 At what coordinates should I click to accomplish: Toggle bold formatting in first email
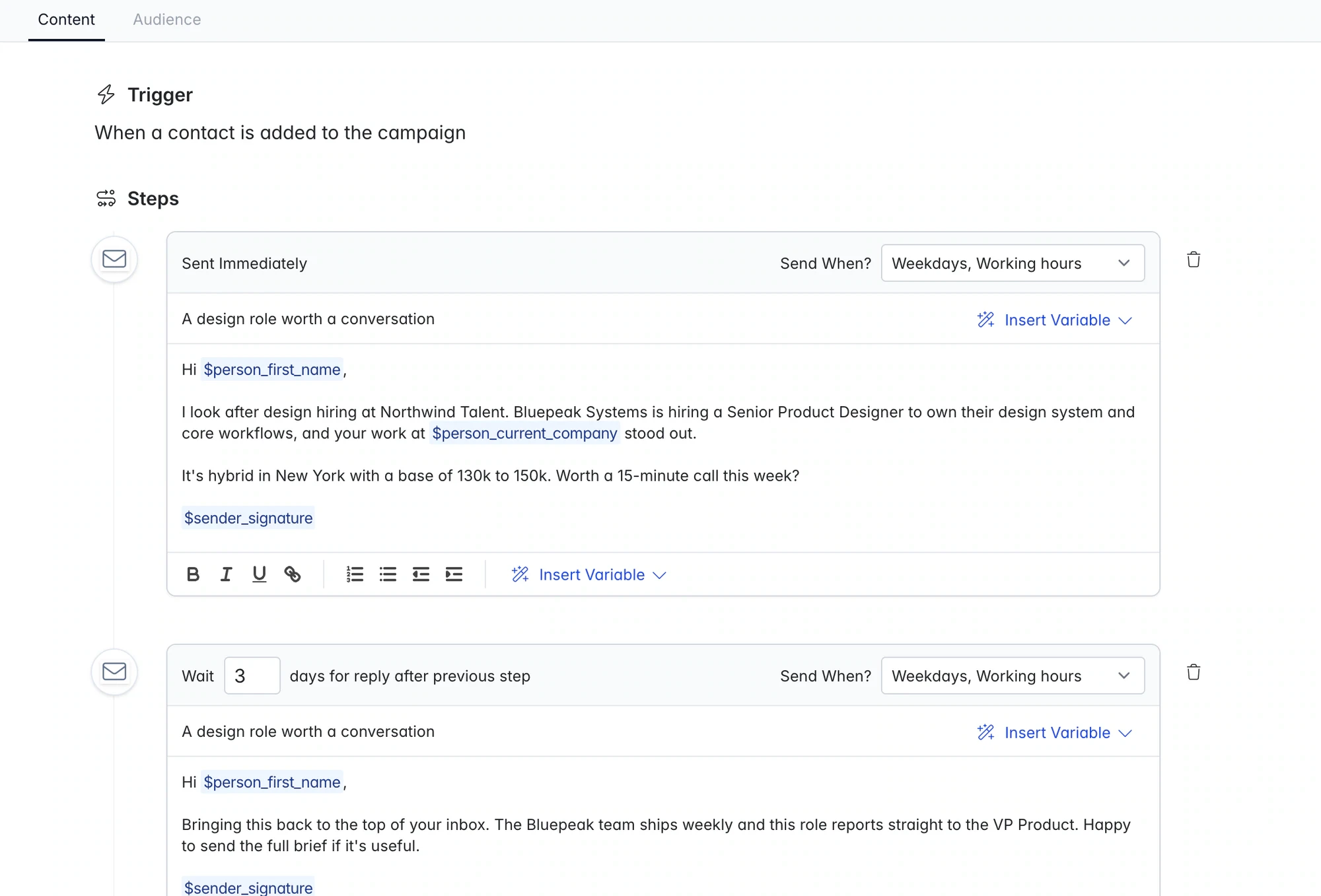point(193,574)
